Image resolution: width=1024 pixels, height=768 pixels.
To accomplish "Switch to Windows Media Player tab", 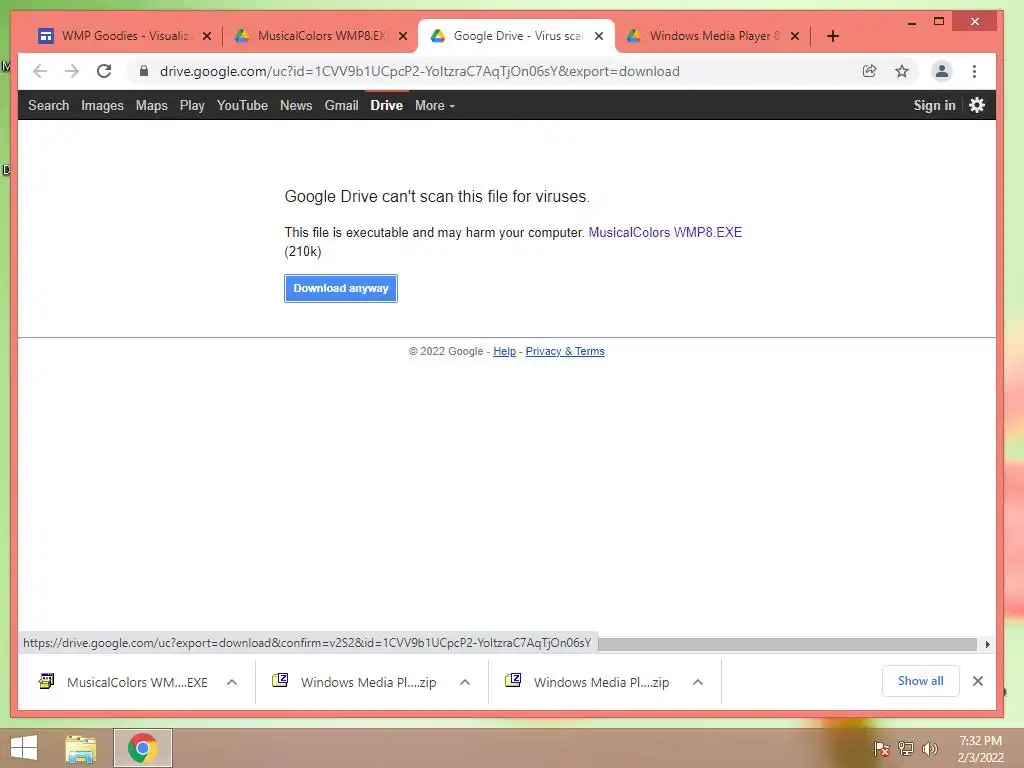I will coord(712,36).
